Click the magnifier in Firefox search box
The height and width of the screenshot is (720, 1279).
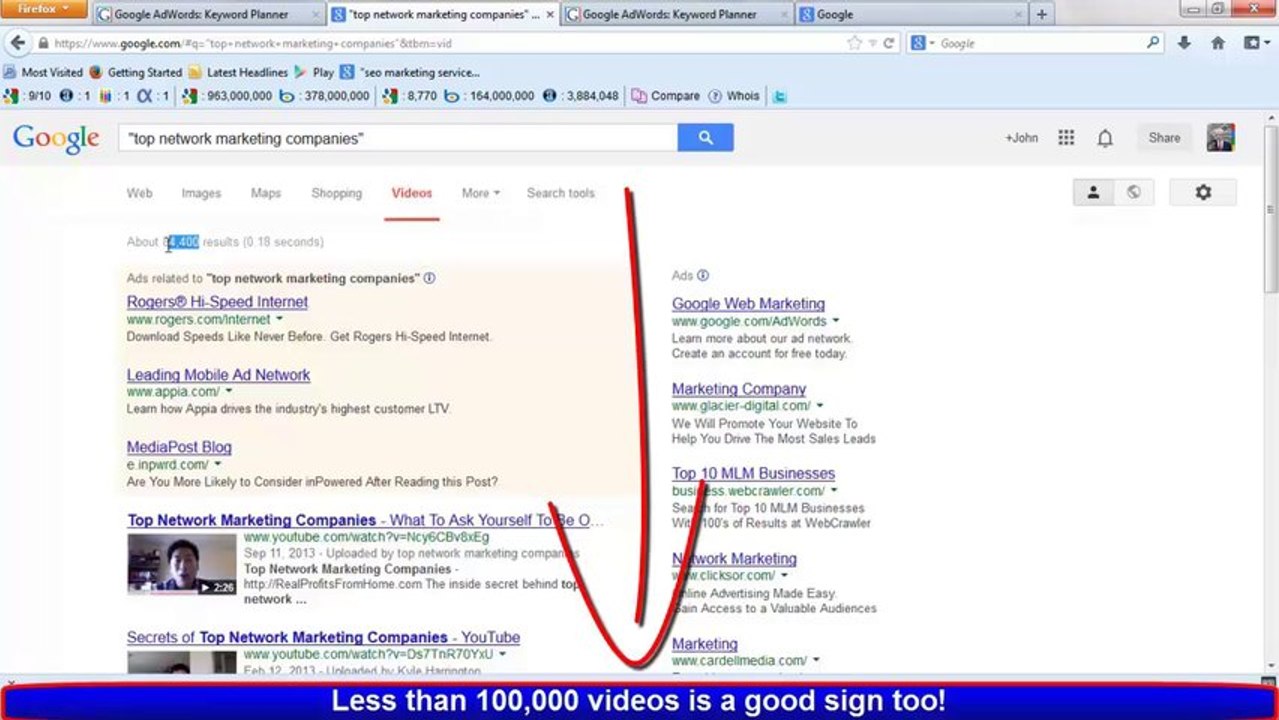coord(1153,43)
